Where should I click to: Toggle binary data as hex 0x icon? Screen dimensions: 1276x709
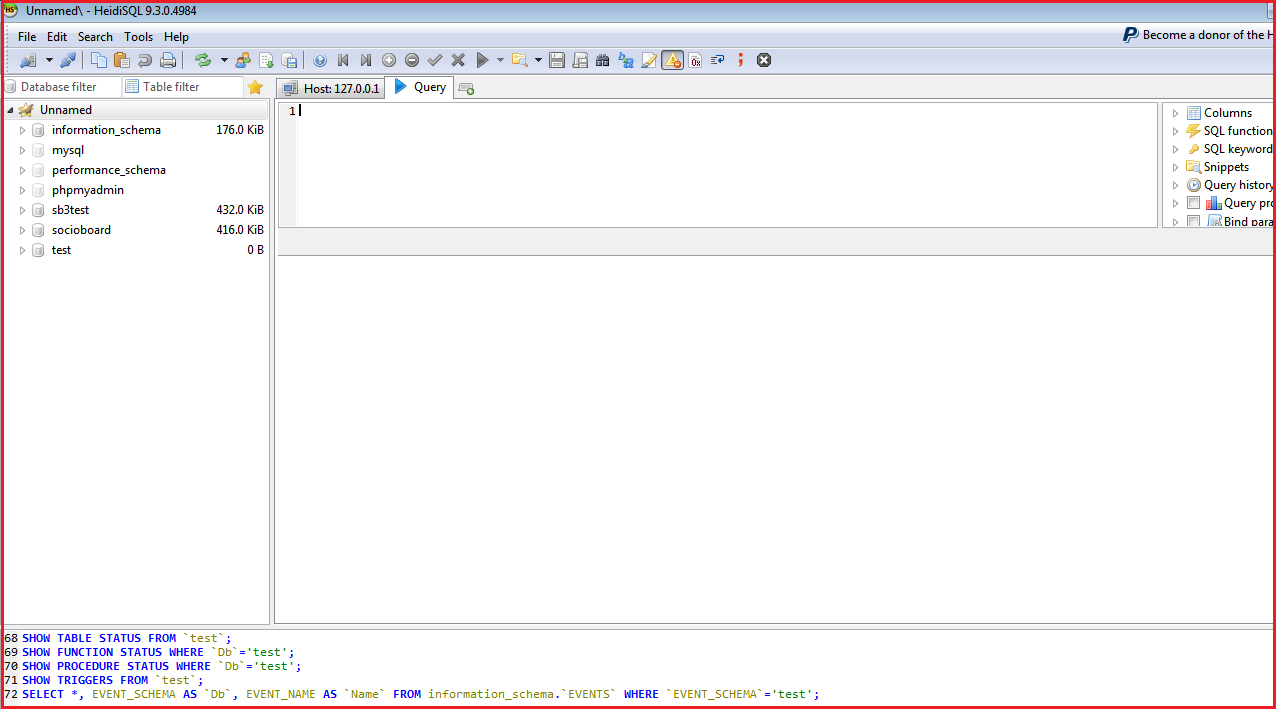695,60
